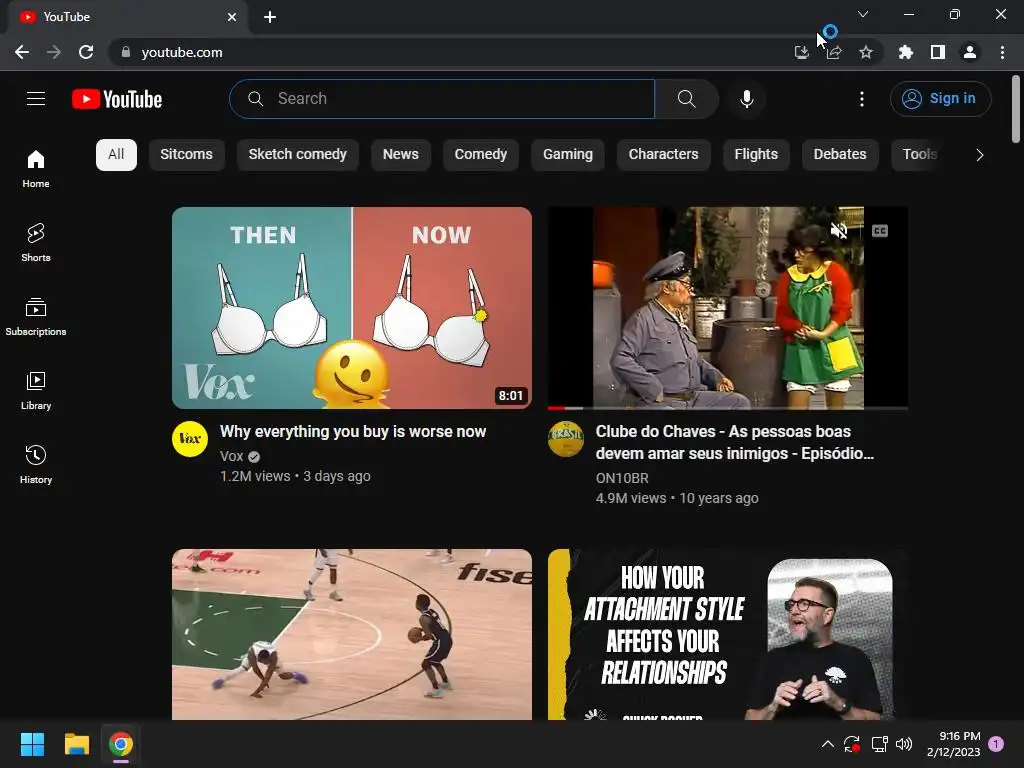Unmute the Clube do Chaves preview
Image resolution: width=1024 pixels, height=768 pixels.
pos(839,230)
